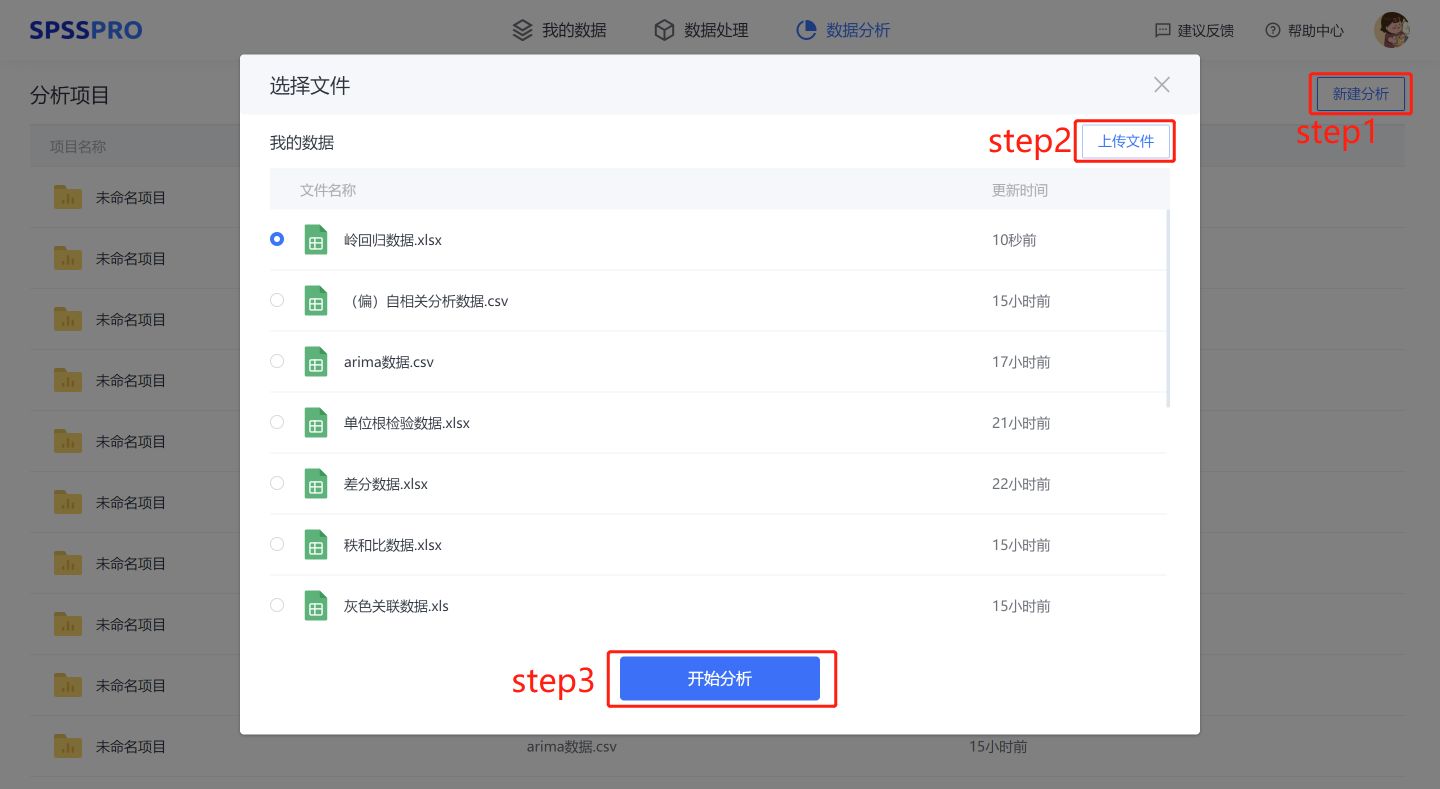This screenshot has height=789, width=1440.
Task: Click spreadsheet icon of 单位根检验数据.xlsx
Action: (316, 423)
